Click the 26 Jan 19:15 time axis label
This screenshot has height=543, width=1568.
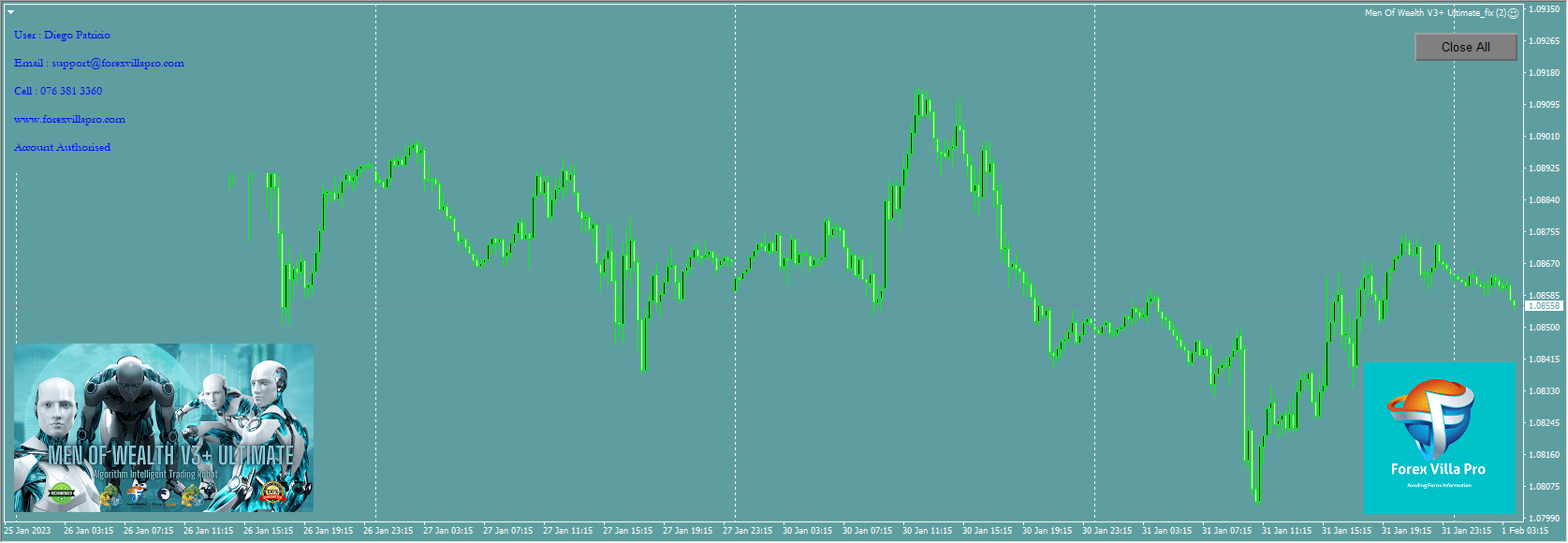328,531
